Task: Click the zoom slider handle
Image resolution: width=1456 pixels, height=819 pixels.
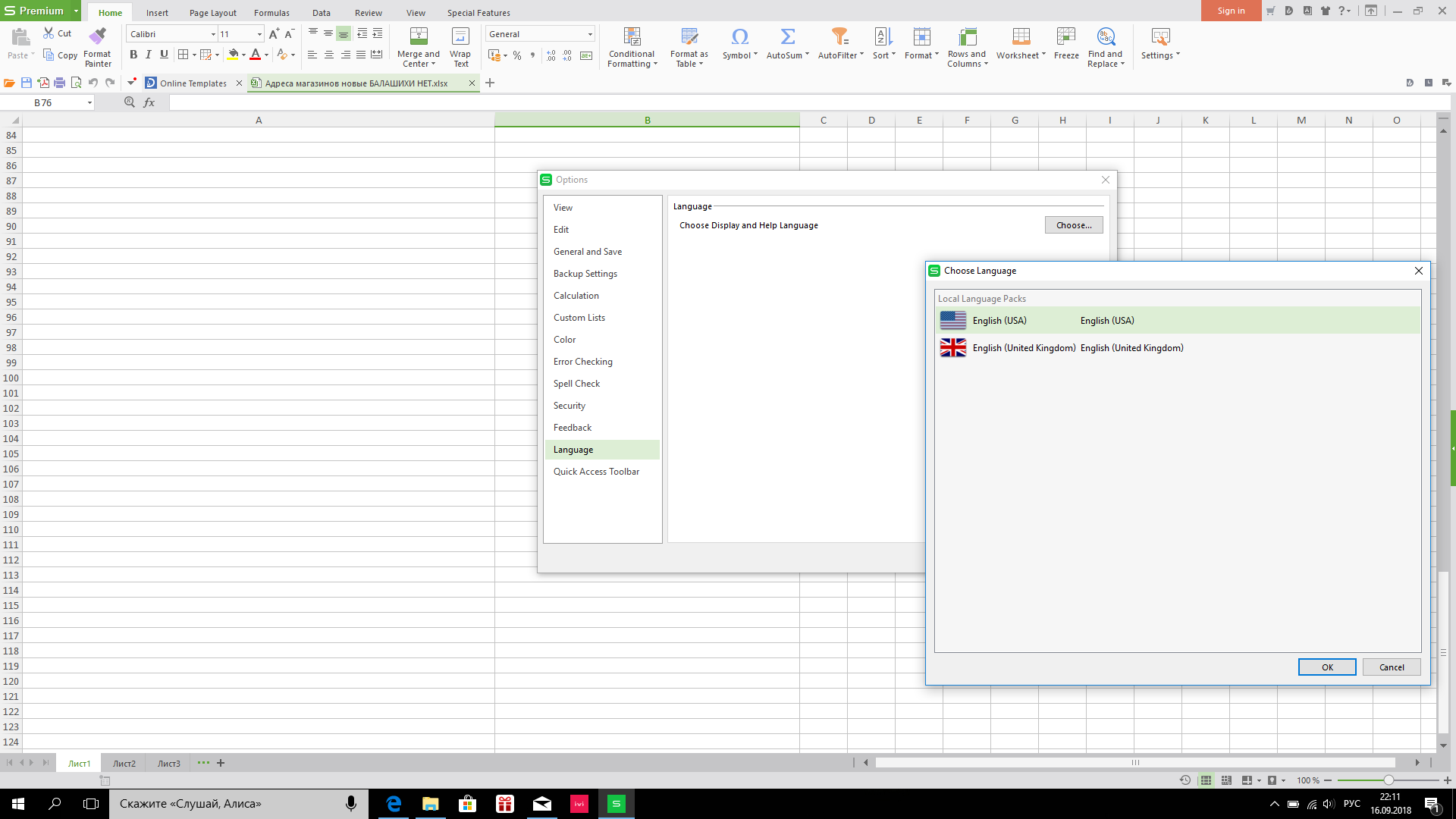Action: click(1389, 780)
